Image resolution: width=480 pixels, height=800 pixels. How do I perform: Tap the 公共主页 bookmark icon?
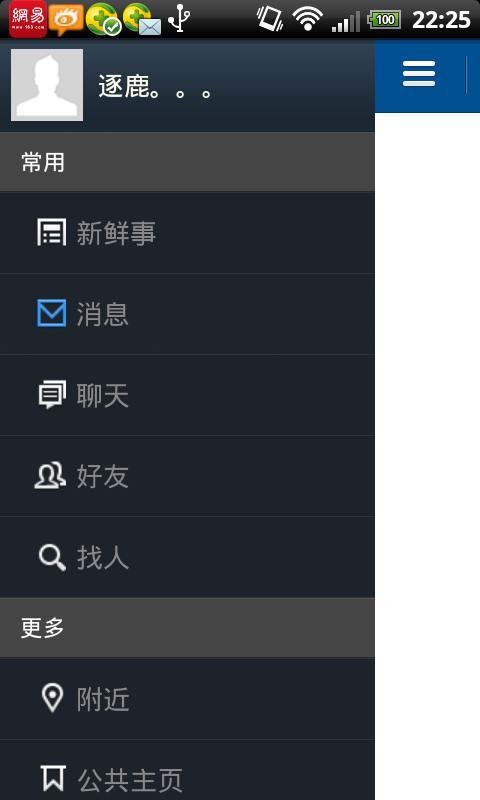pos(53,778)
